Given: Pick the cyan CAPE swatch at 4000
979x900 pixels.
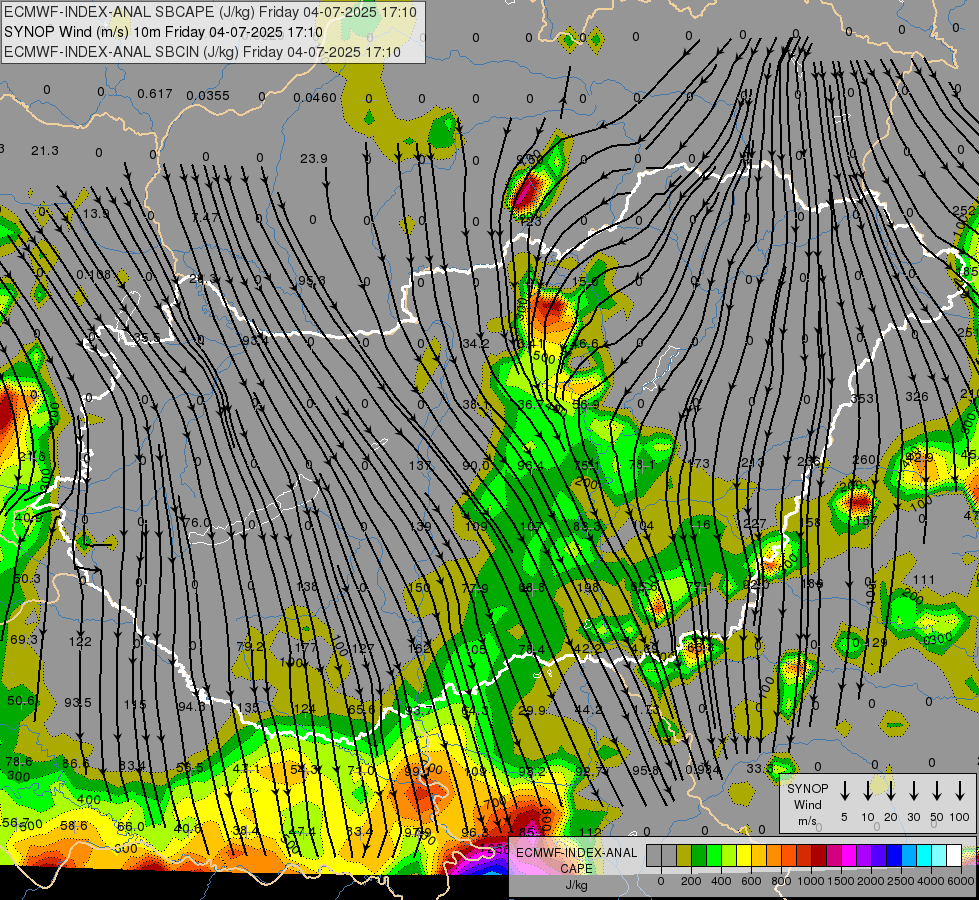Looking at the screenshot, I should click(x=924, y=856).
